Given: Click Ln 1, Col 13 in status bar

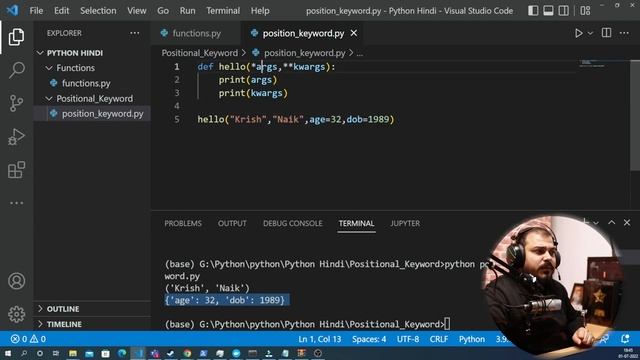Looking at the screenshot, I should coord(320,339).
